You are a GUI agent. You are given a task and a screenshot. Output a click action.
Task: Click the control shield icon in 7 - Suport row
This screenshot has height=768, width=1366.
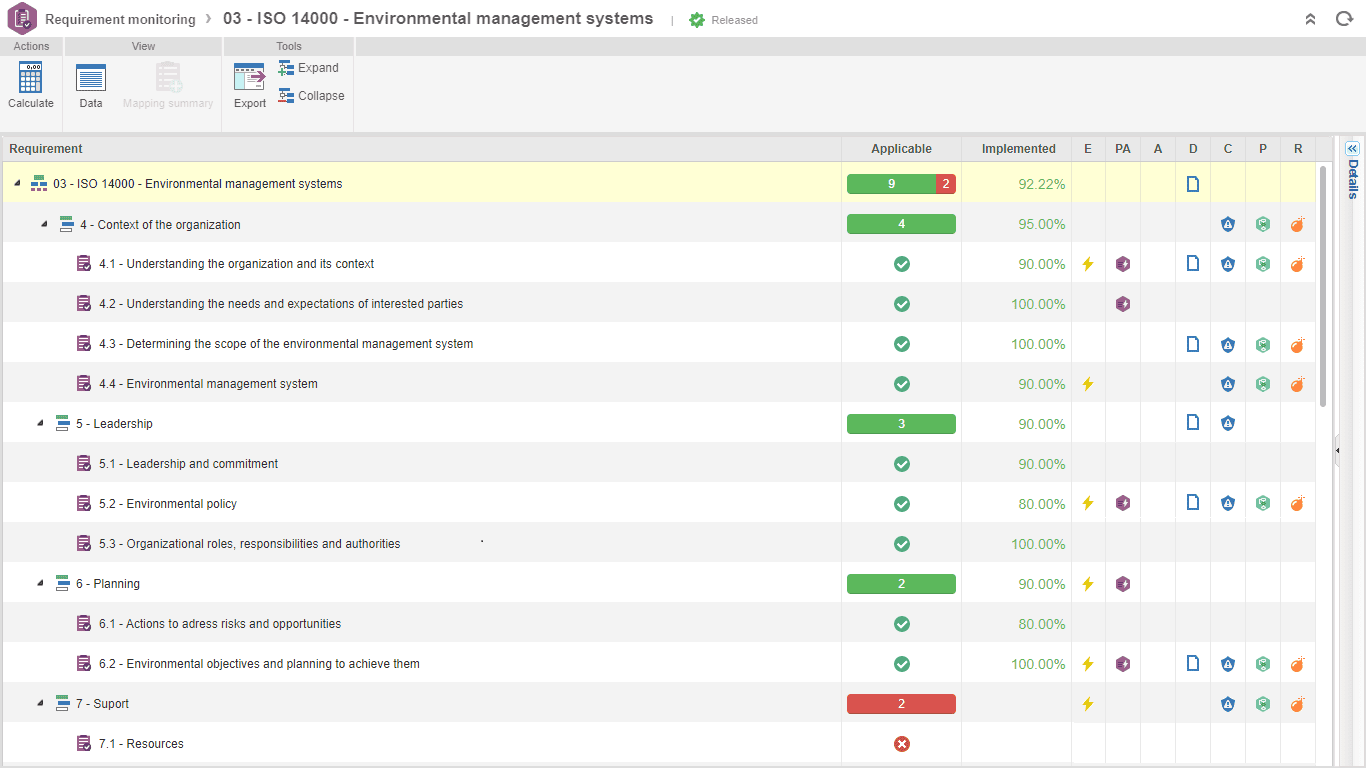coord(1228,704)
